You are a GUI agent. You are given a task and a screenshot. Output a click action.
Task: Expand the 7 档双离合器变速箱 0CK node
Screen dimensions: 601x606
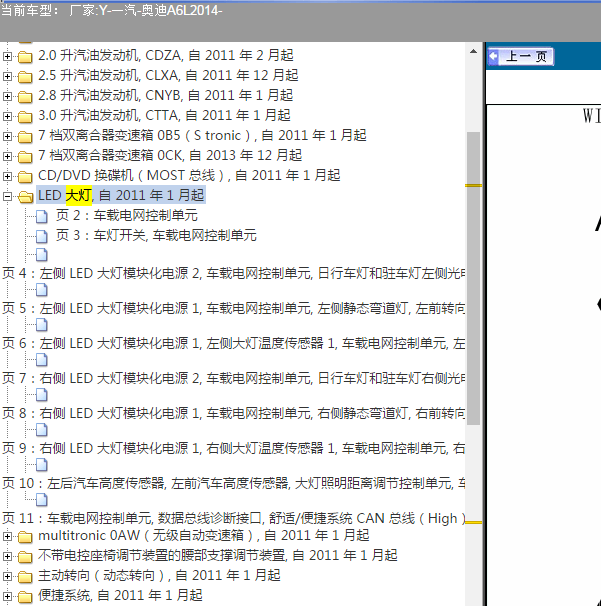(x=7, y=157)
